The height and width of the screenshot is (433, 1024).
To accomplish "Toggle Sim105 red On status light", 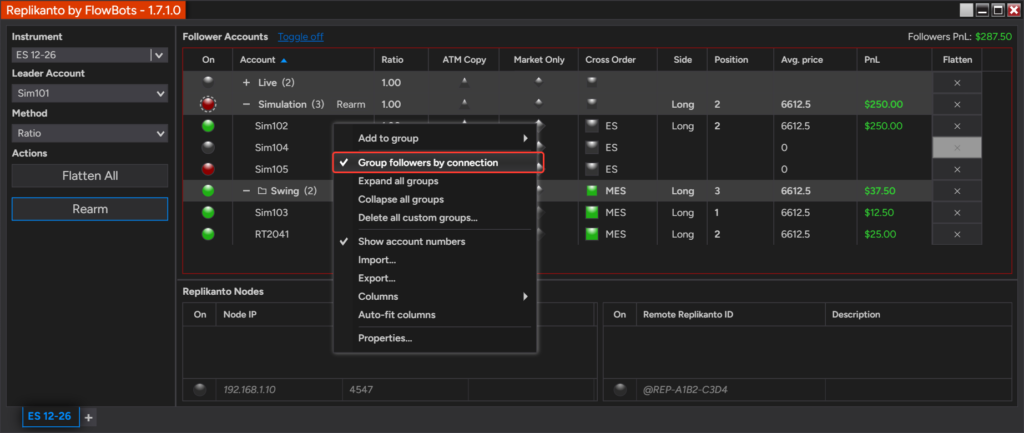I will click(208, 169).
